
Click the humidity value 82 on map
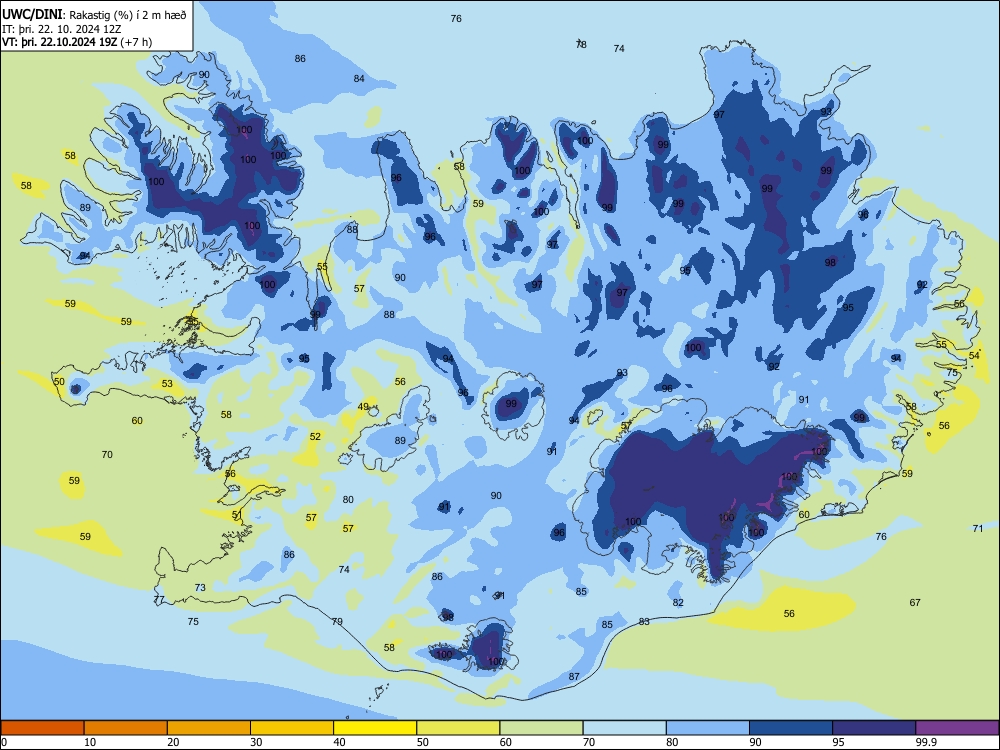pyautogui.click(x=678, y=603)
